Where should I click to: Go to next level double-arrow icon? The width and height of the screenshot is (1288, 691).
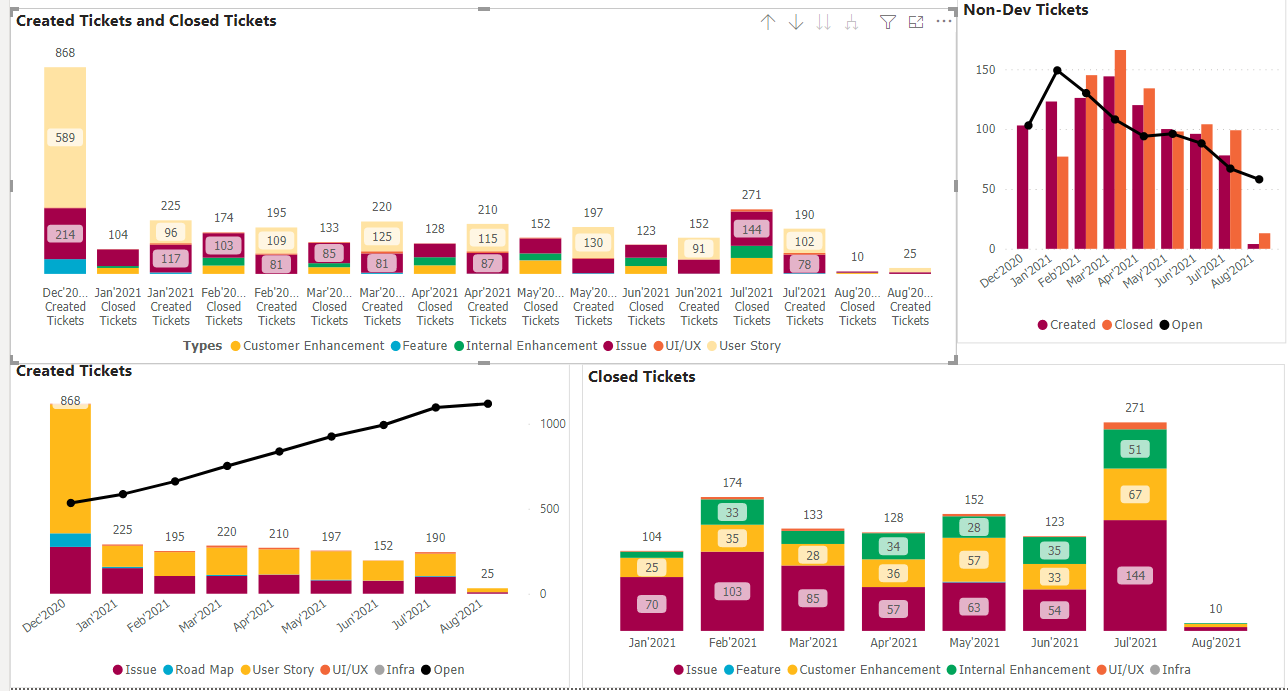[x=823, y=22]
